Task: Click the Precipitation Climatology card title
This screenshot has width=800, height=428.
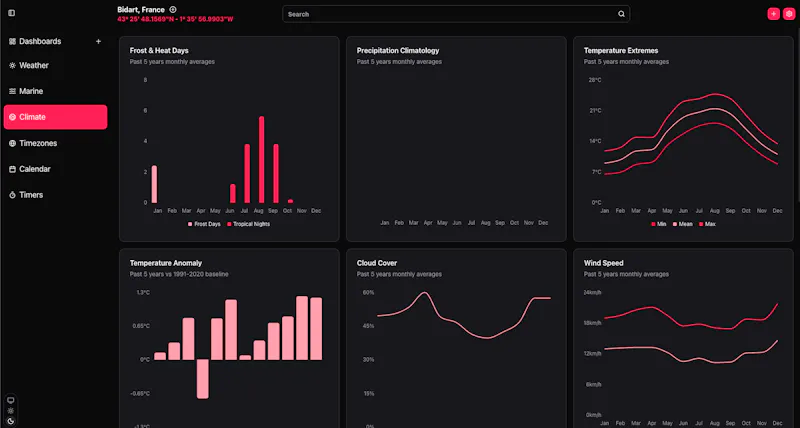Action: click(398, 51)
